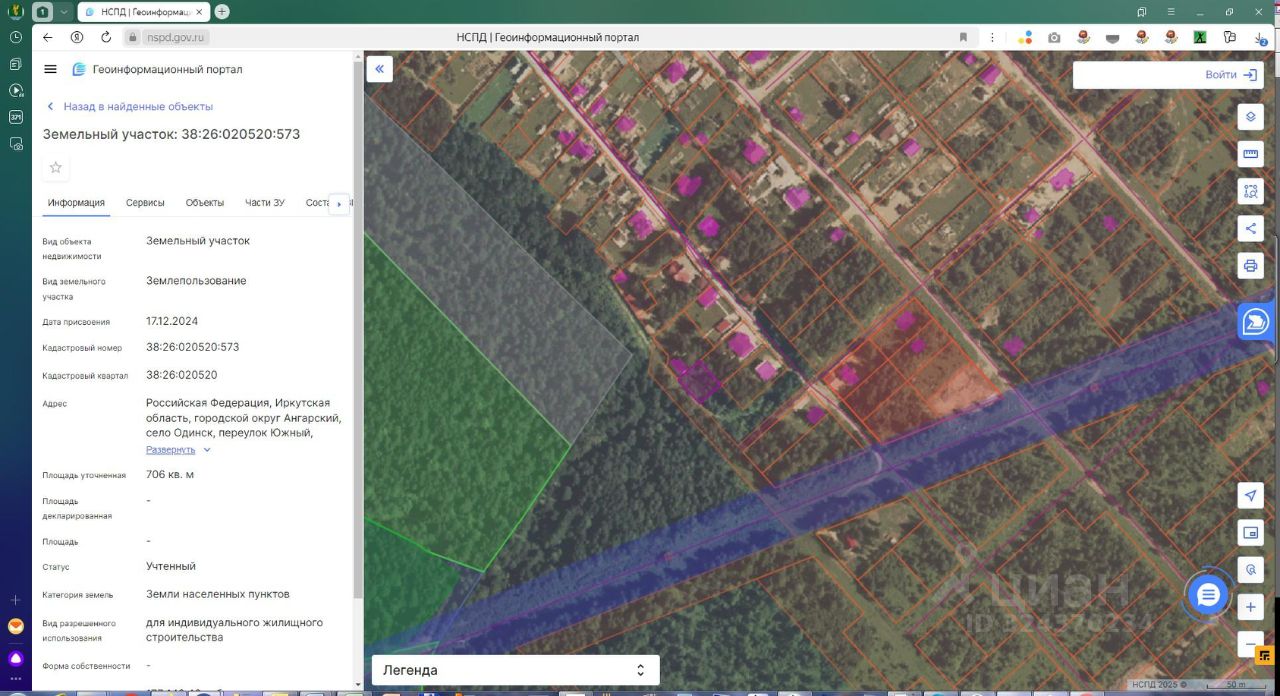Switch to the Объекты tab

click(x=205, y=203)
